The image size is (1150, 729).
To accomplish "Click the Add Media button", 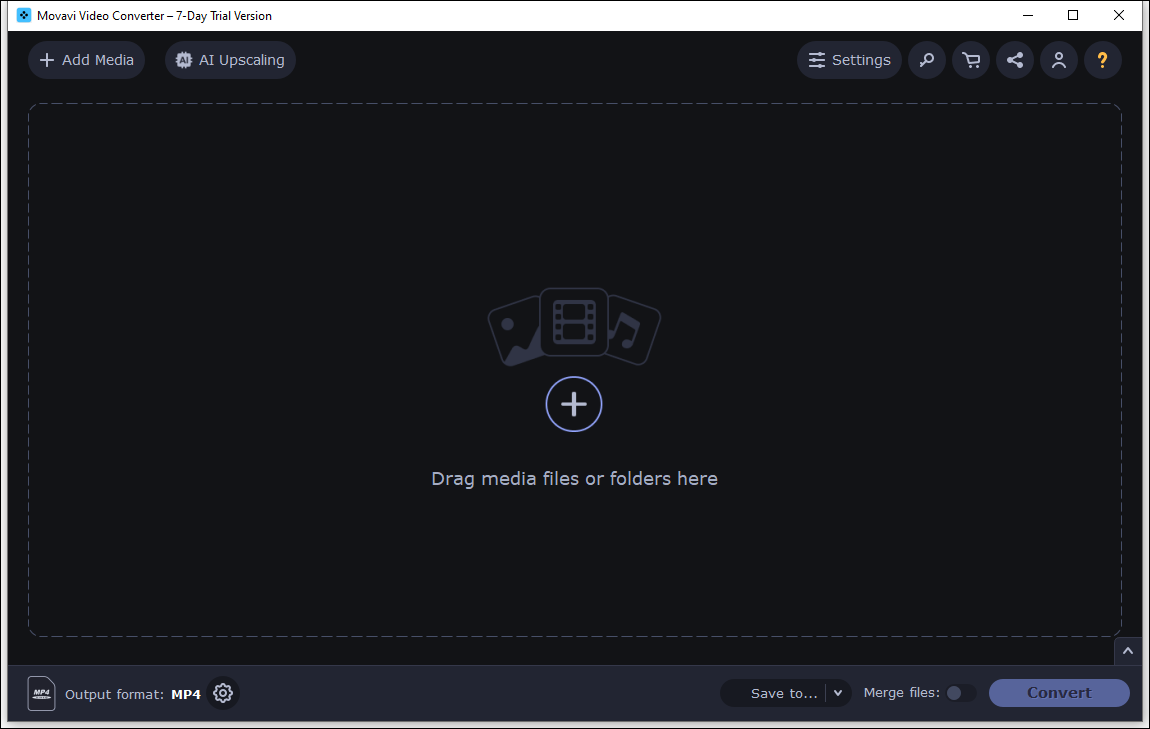I will (87, 60).
